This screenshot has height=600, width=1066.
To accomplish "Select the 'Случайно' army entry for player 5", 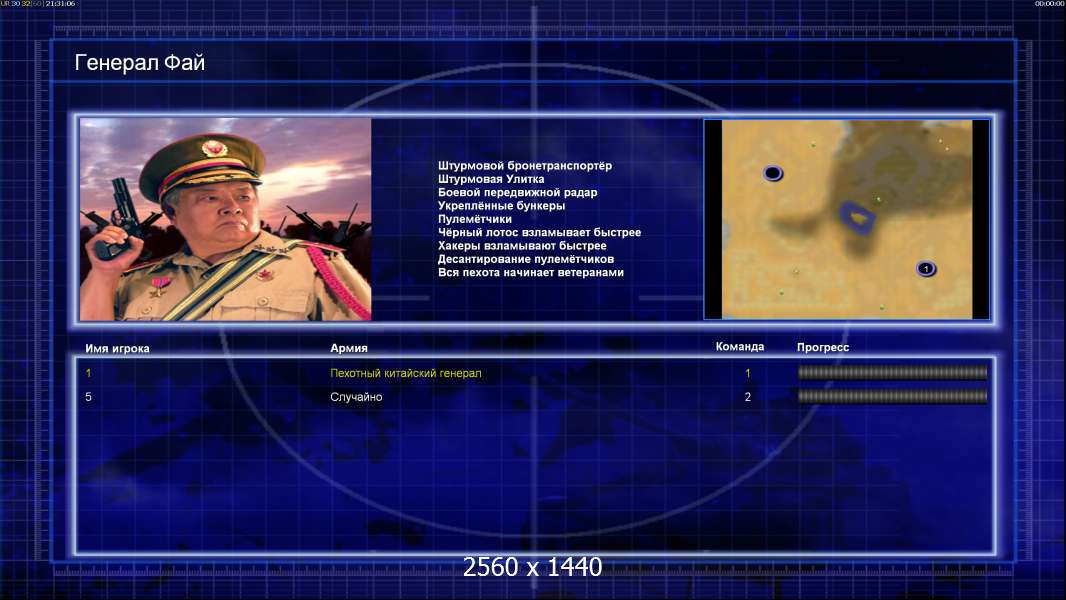I will pyautogui.click(x=356, y=397).
